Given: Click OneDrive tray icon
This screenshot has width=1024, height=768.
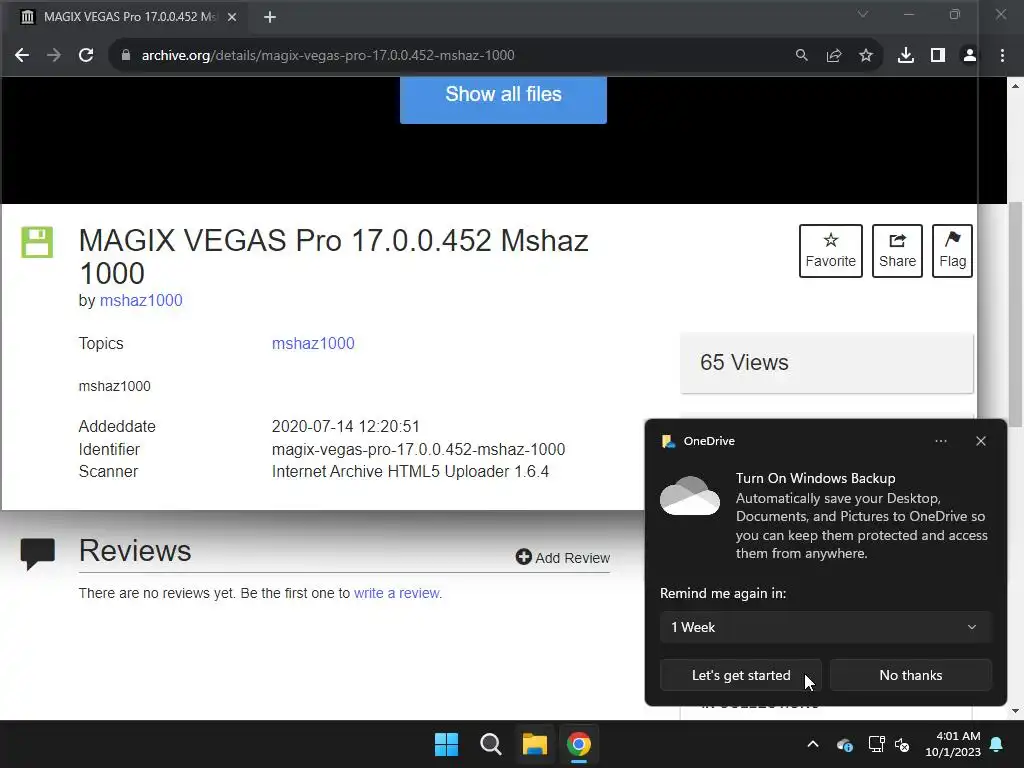Looking at the screenshot, I should (x=844, y=744).
